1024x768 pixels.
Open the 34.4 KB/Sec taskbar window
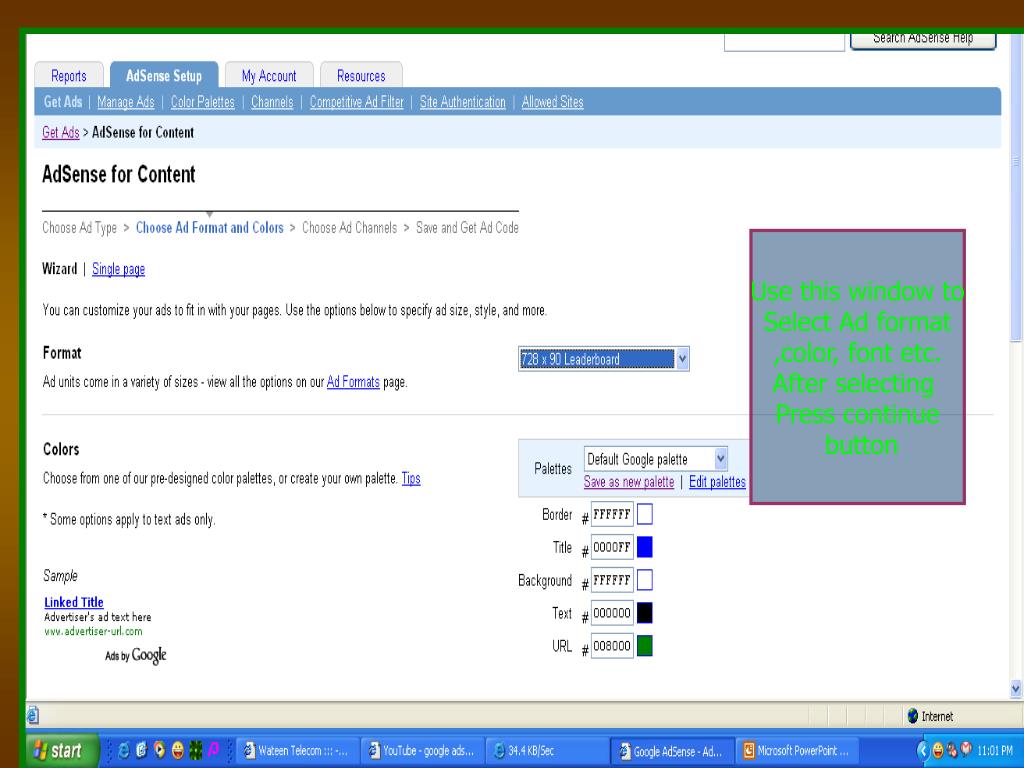coord(546,751)
